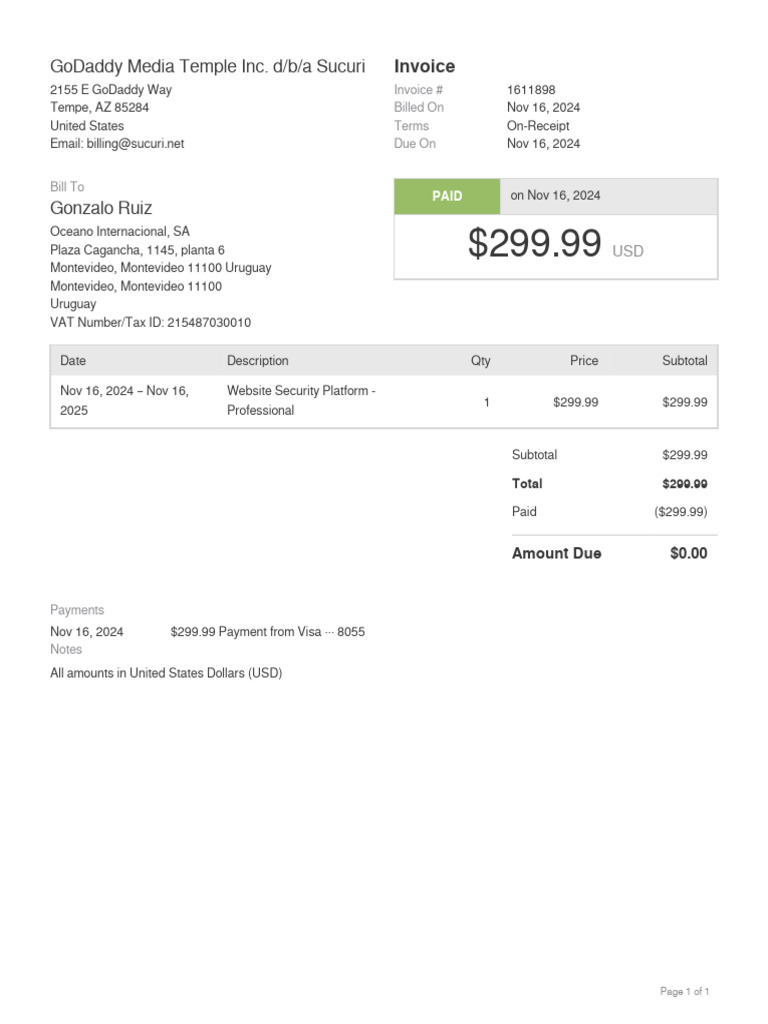Click the $0.00 amount due value
768x1024 pixels.
[688, 553]
